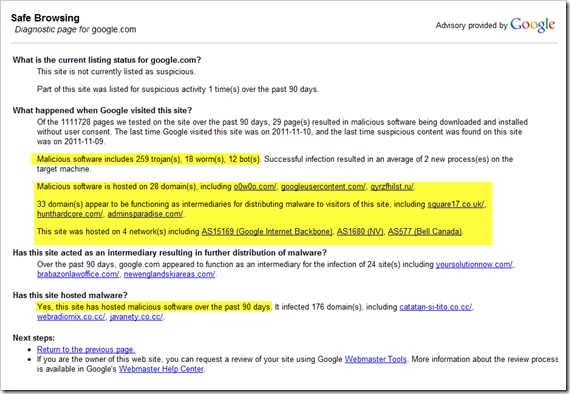Open the brabazonlawoffice.com/ link

click(x=78, y=274)
